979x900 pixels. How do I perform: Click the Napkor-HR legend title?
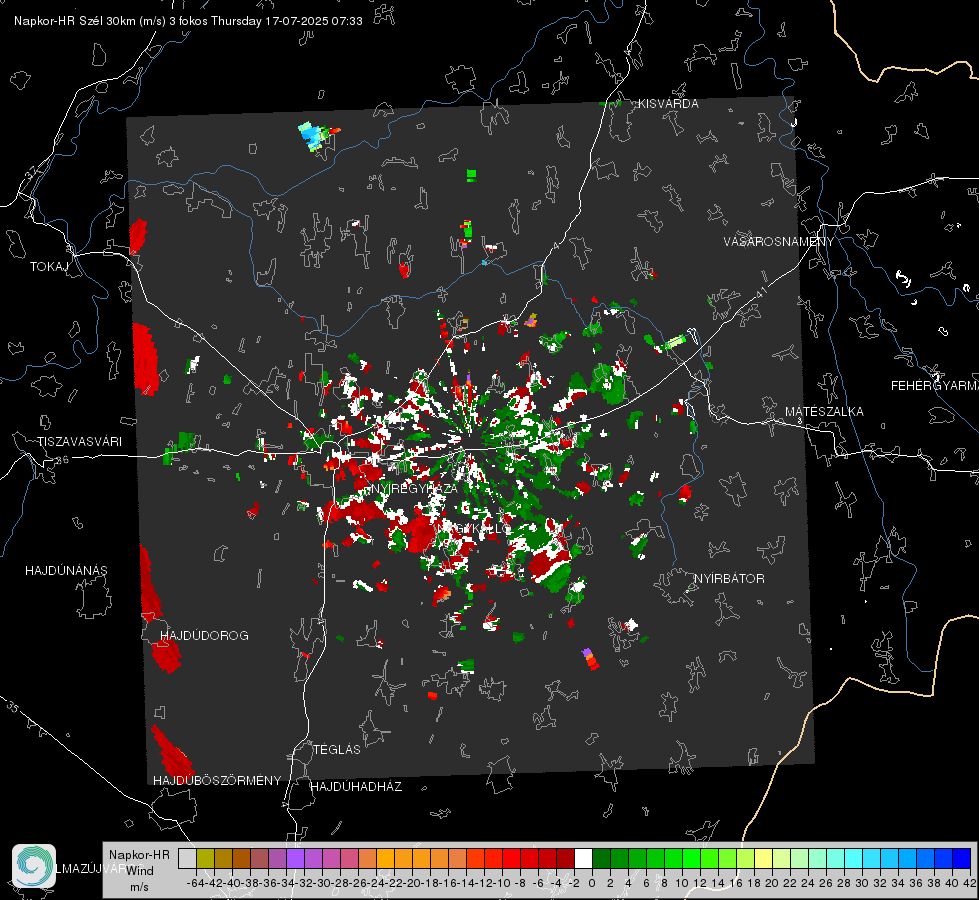click(x=139, y=855)
